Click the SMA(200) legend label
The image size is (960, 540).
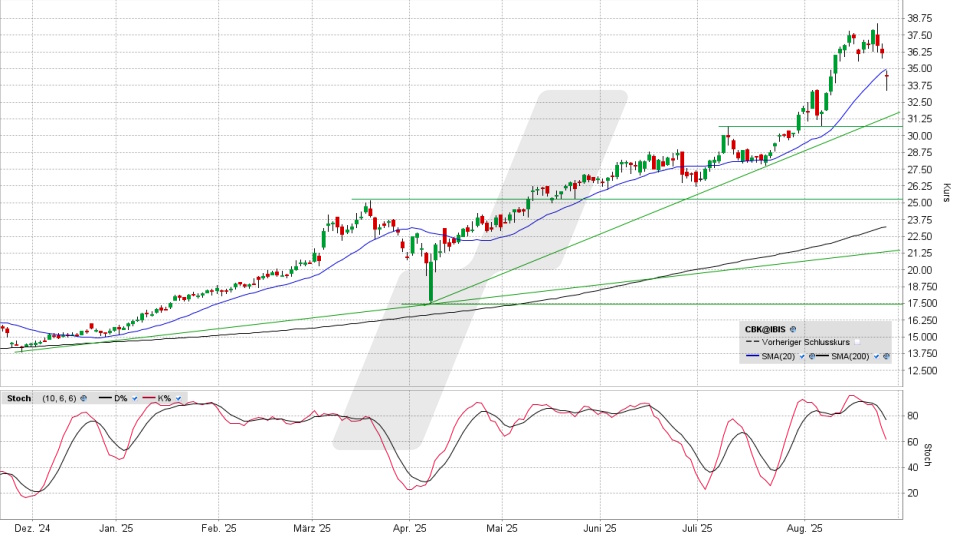(x=850, y=356)
